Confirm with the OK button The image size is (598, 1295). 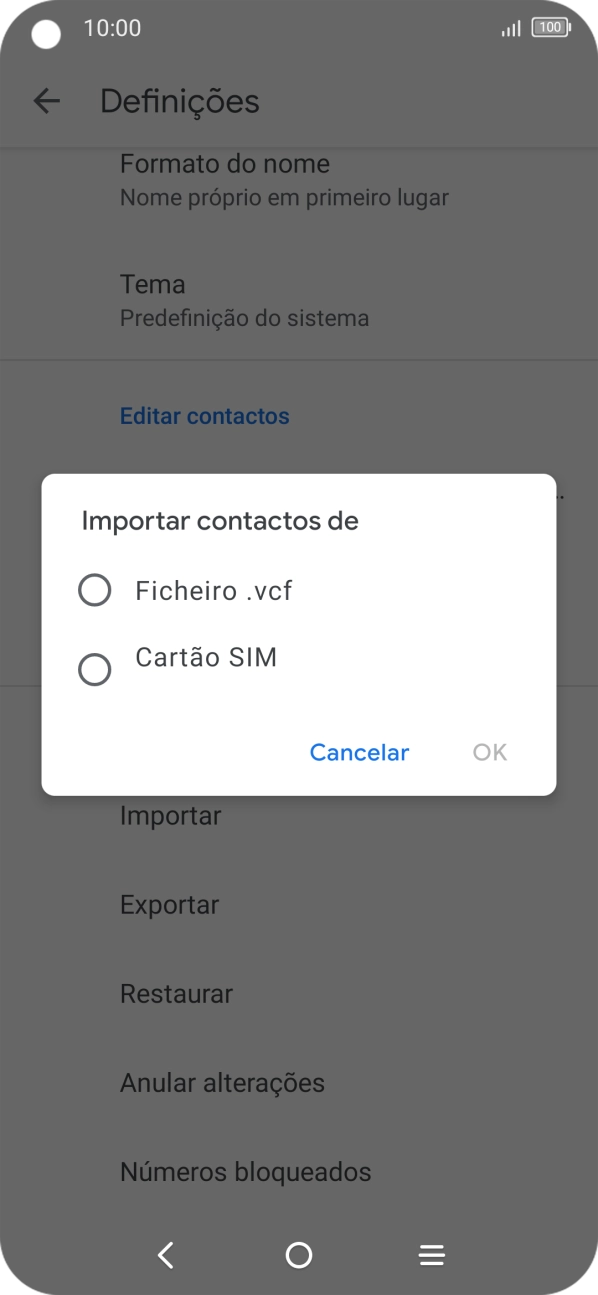pos(489,752)
